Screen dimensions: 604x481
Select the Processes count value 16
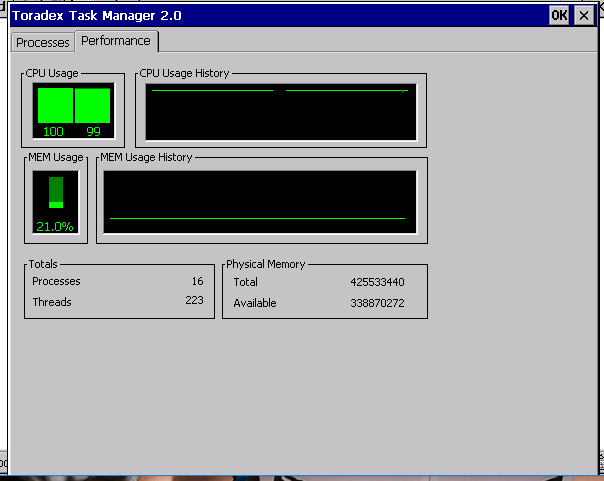pos(197,281)
